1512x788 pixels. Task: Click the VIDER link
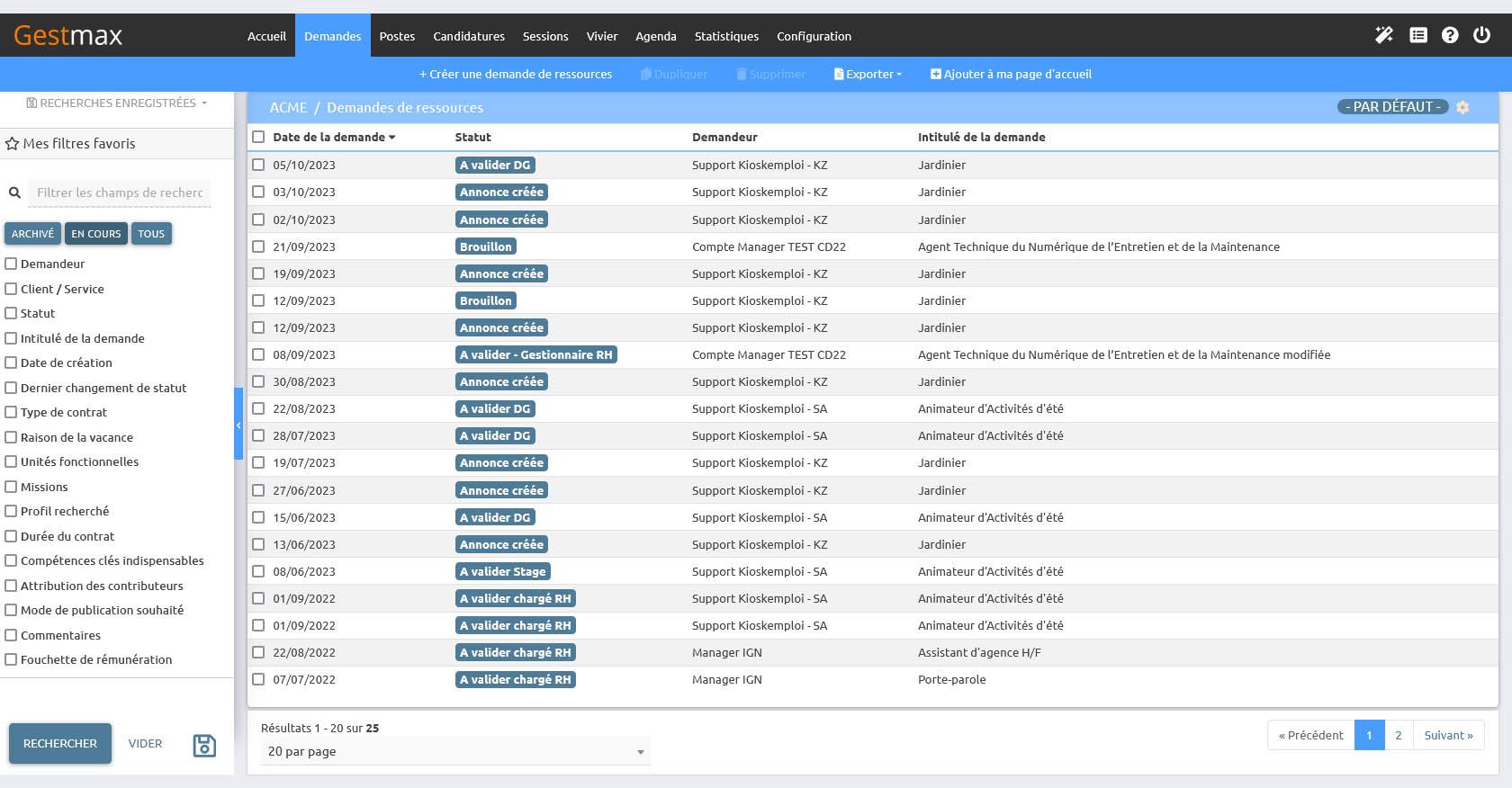(145, 744)
